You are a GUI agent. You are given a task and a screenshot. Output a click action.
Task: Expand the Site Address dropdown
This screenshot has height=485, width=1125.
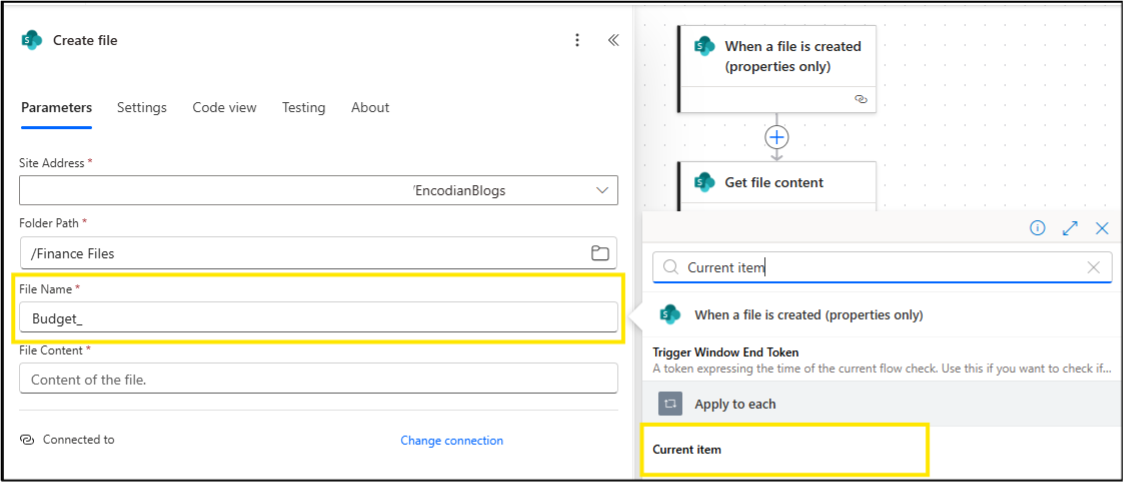(x=602, y=190)
